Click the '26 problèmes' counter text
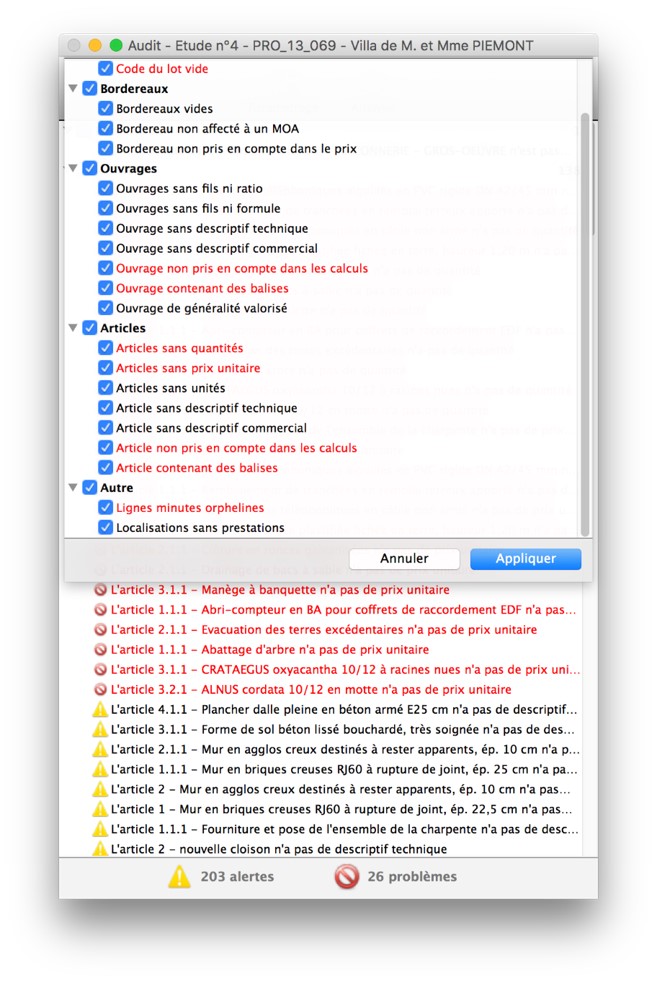The image size is (657, 983). pyautogui.click(x=412, y=876)
